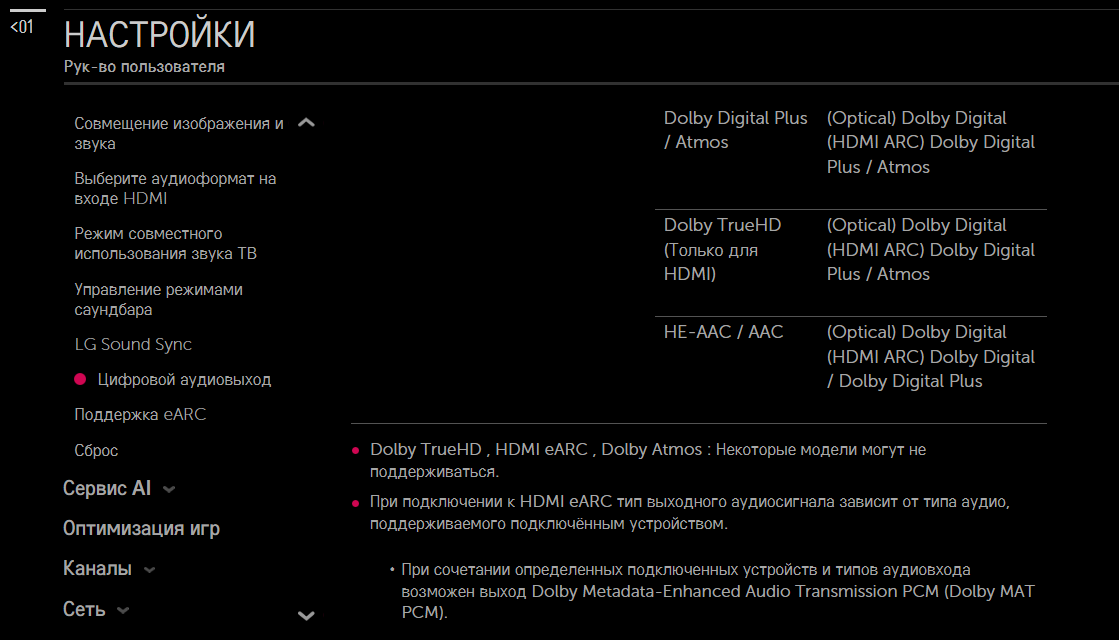Open Выберите аудиоформат на входе HDMI

175,188
